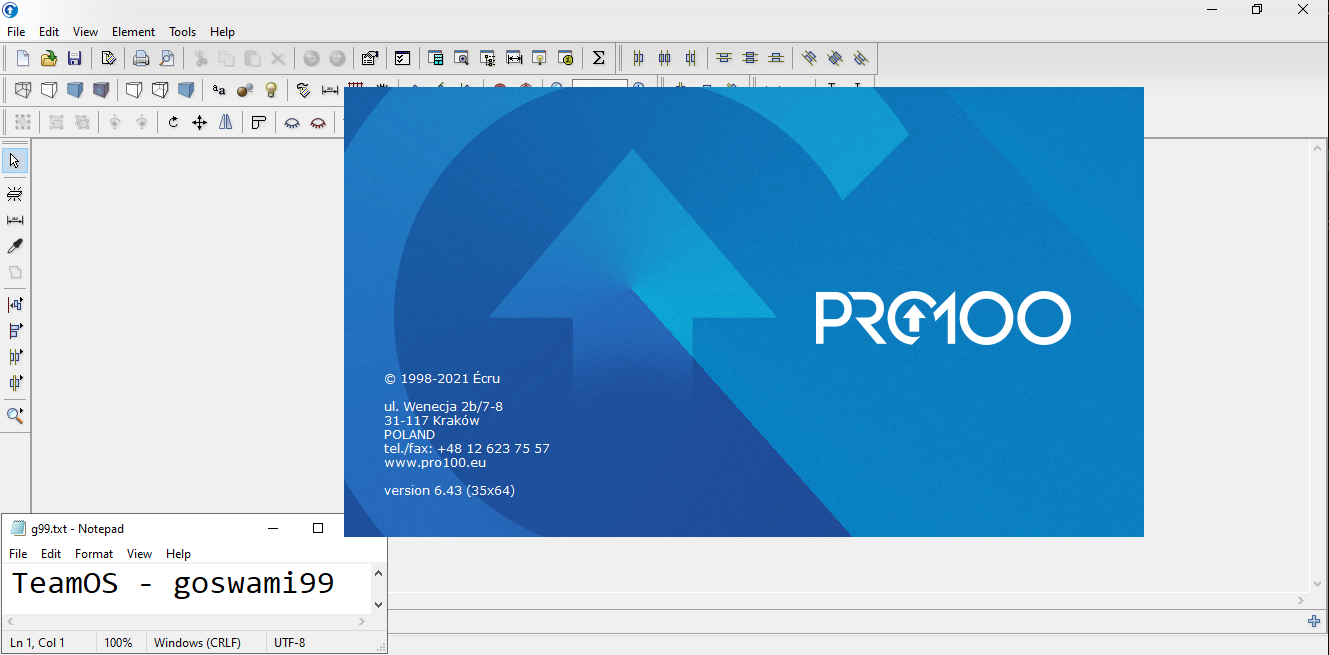Viewport: 1329px width, 655px height.
Task: Click the Sigma summary icon
Action: click(598, 58)
